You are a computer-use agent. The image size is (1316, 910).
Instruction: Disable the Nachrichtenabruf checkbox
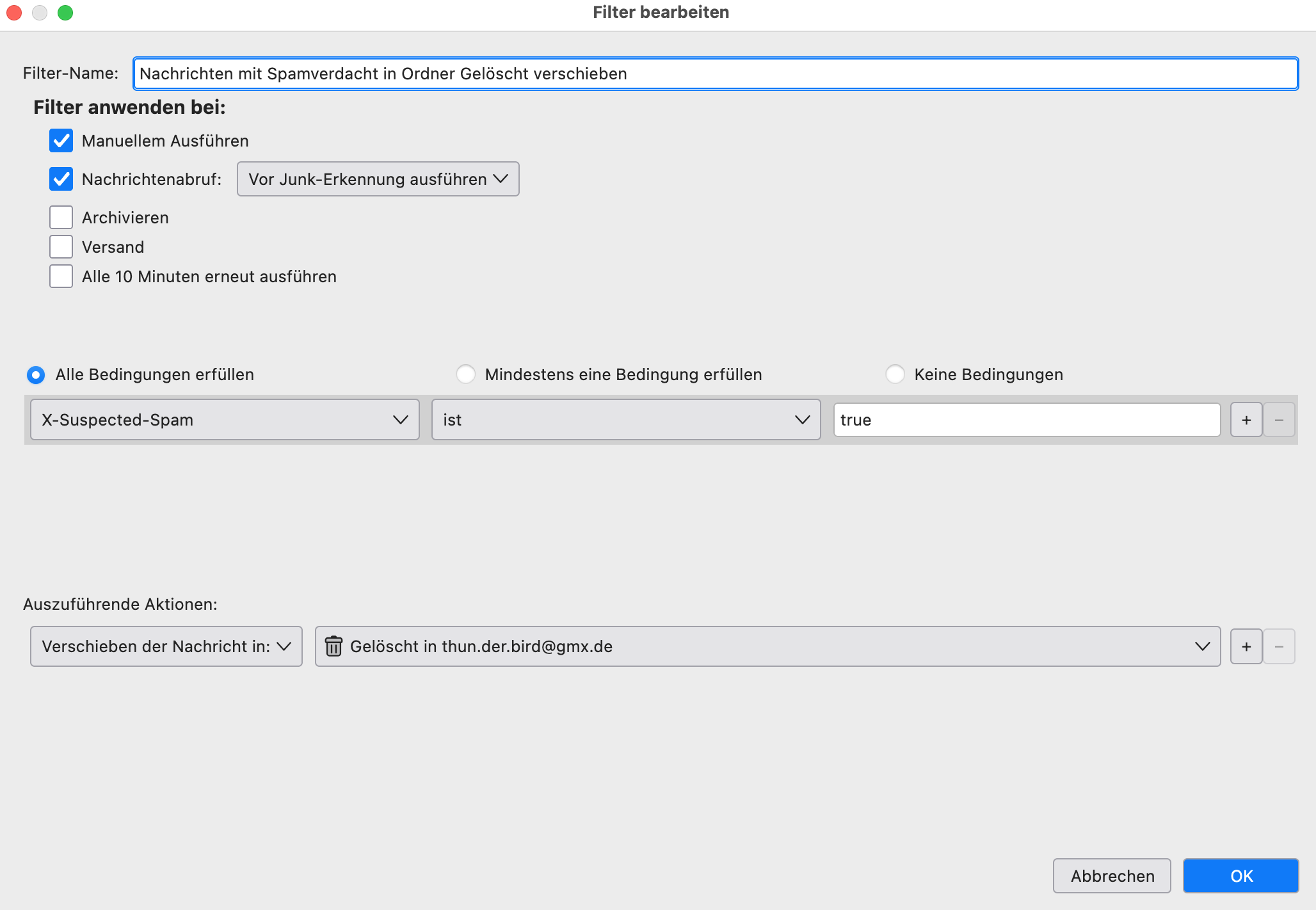coord(61,179)
